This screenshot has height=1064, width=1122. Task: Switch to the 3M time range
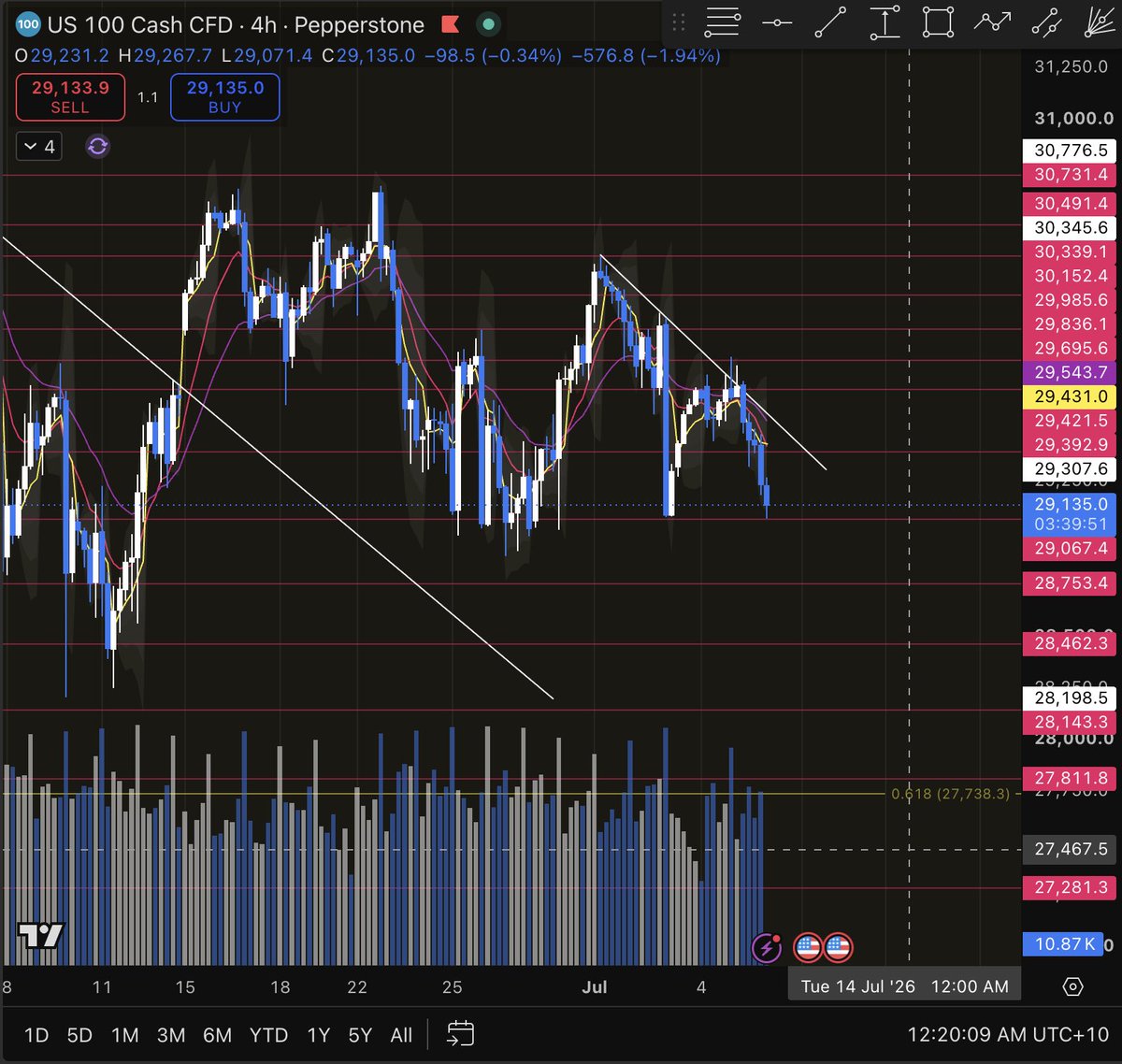coord(170,1035)
